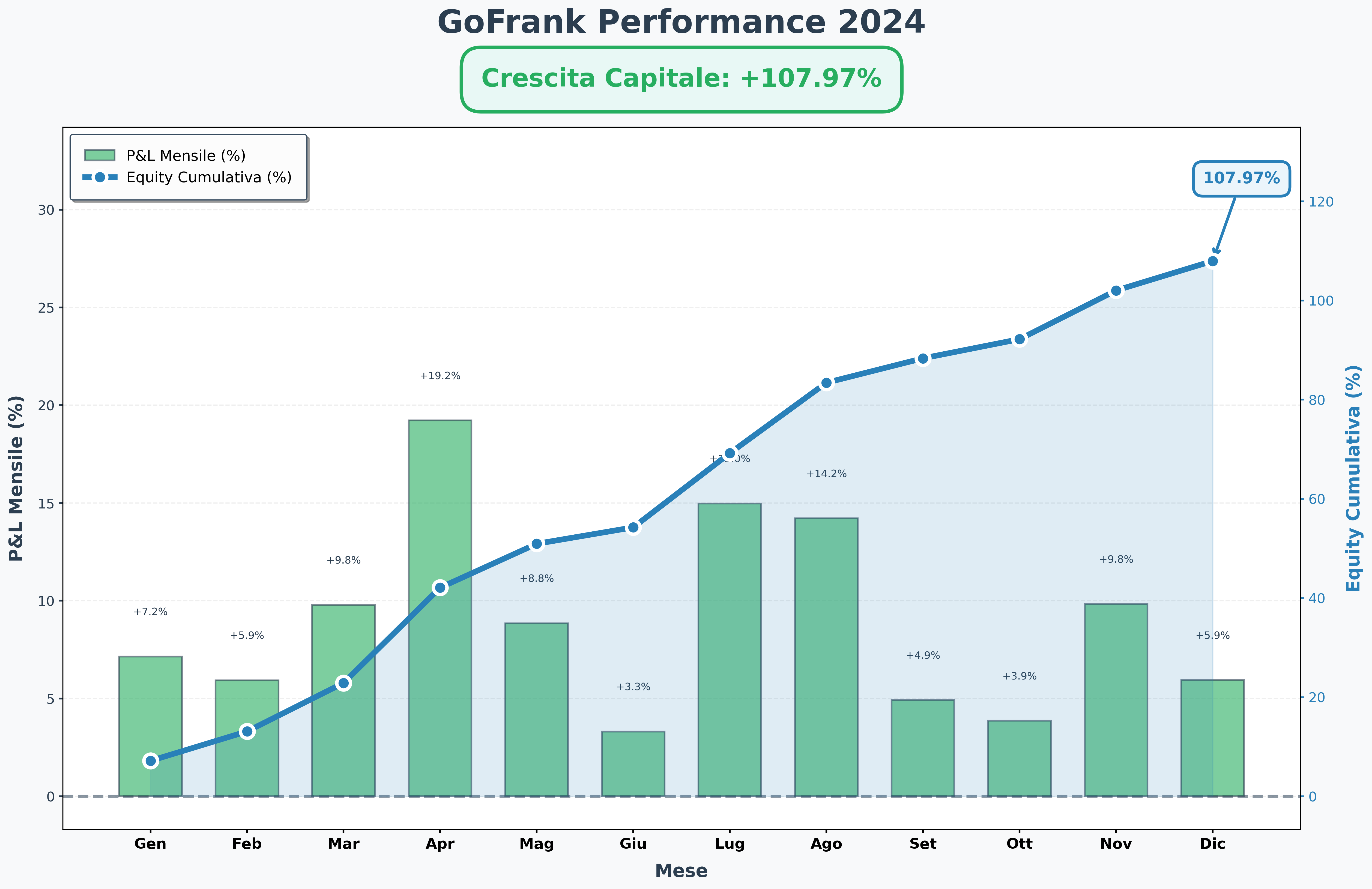Click the +14.2% label above Ago
This screenshot has width=1372, height=889.
coord(826,474)
